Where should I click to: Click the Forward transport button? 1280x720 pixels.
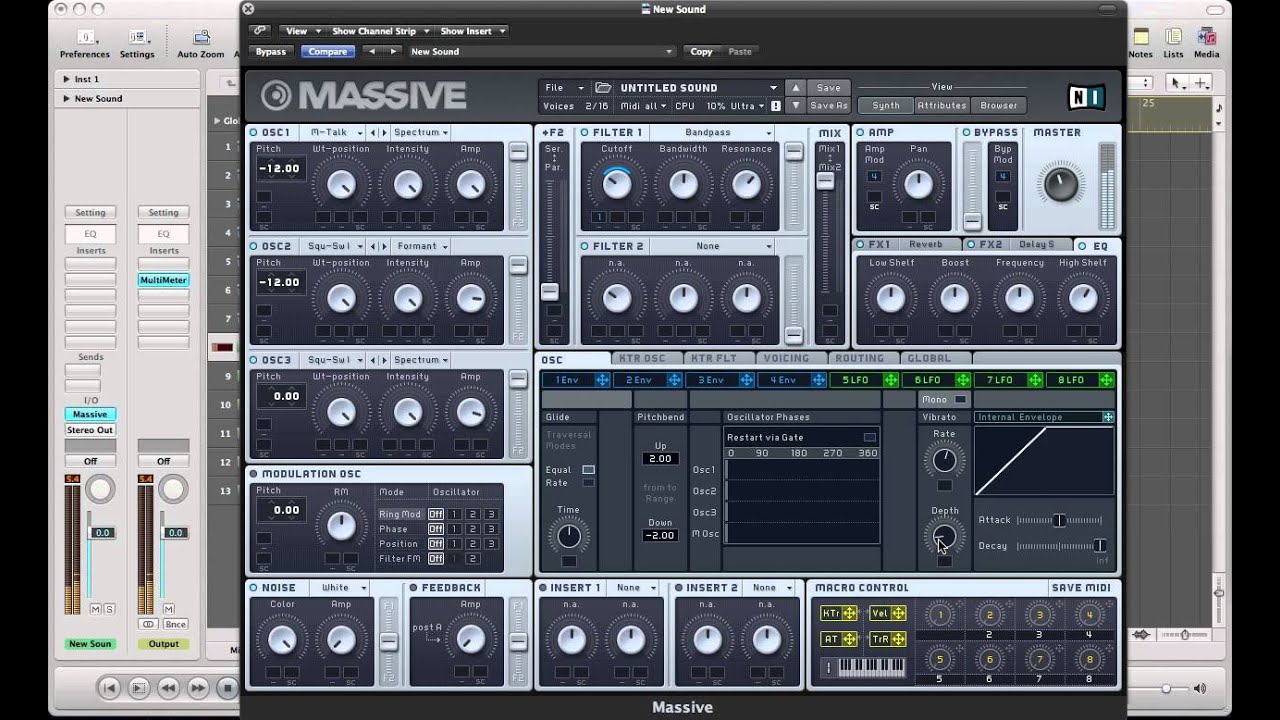198,688
